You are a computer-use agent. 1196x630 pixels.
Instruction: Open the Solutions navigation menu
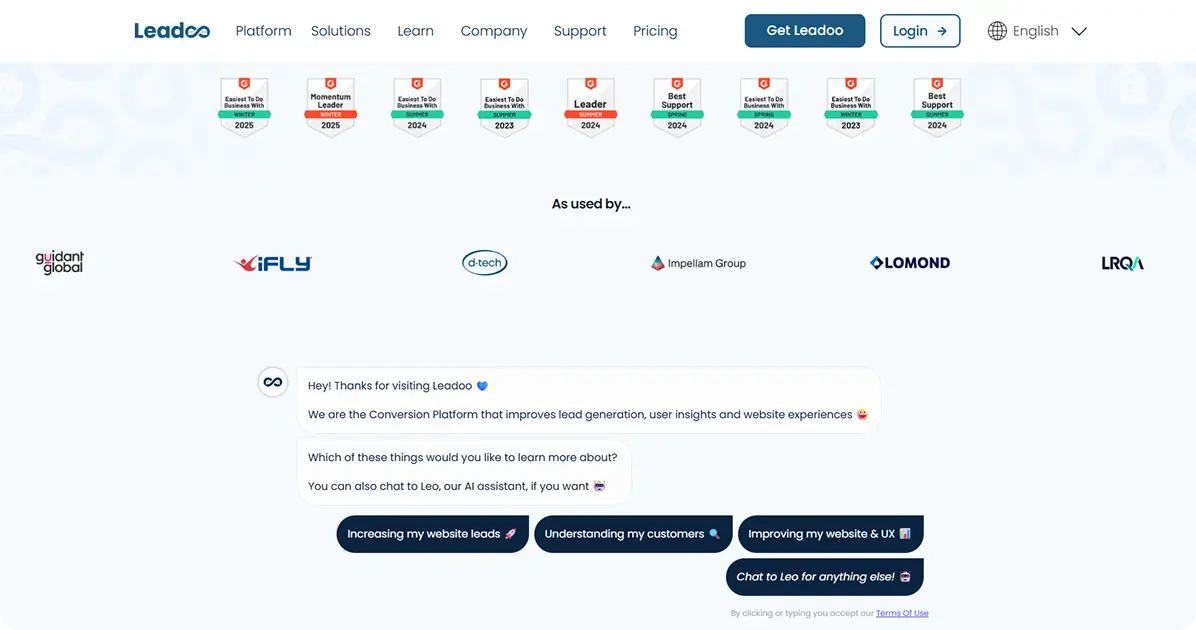click(341, 31)
